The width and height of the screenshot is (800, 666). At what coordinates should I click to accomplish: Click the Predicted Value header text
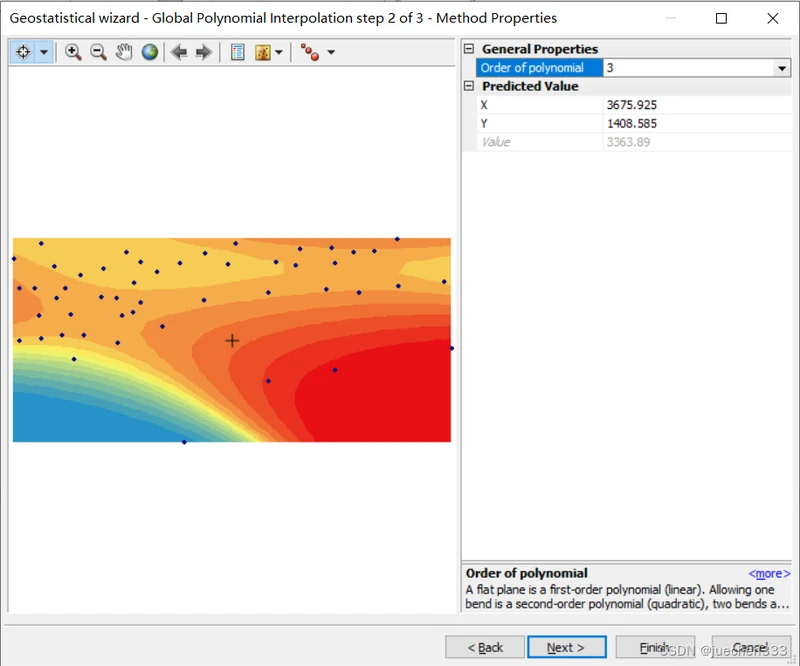pyautogui.click(x=530, y=86)
